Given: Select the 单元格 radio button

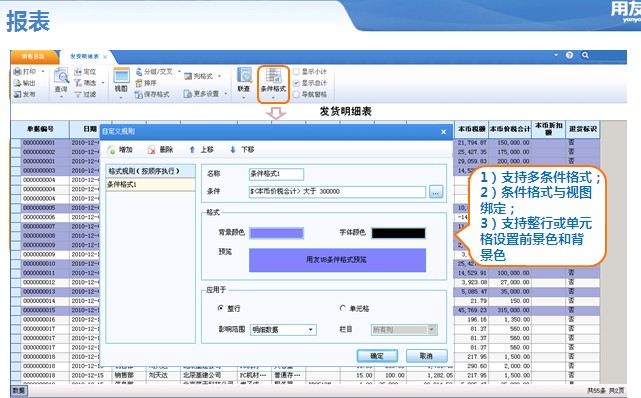Looking at the screenshot, I should (343, 308).
